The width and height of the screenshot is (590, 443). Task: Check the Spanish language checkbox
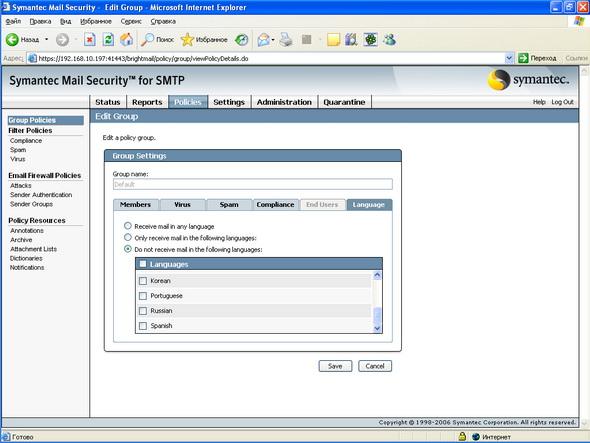tap(143, 326)
